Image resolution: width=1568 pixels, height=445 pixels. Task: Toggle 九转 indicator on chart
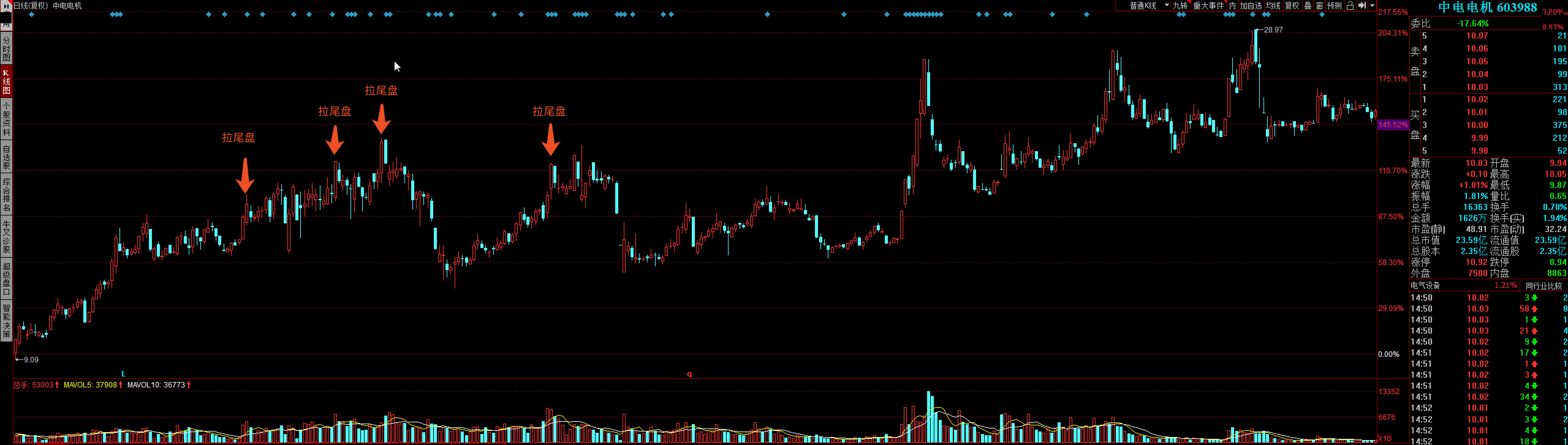[x=1180, y=6]
